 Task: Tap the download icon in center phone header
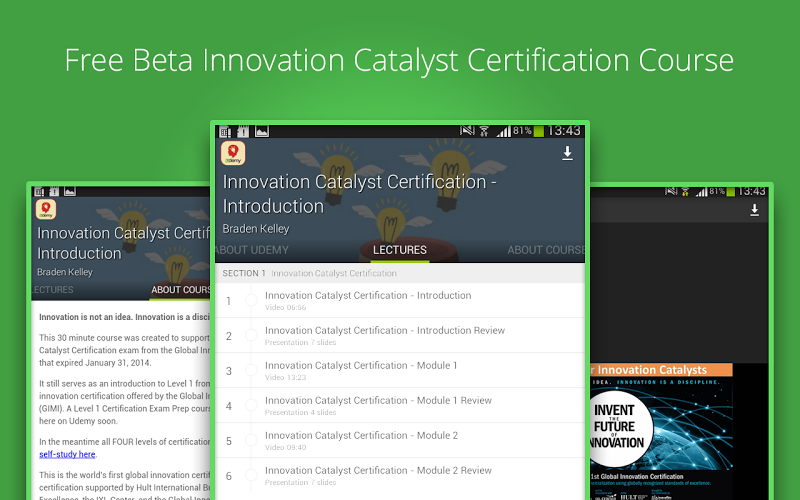point(567,154)
